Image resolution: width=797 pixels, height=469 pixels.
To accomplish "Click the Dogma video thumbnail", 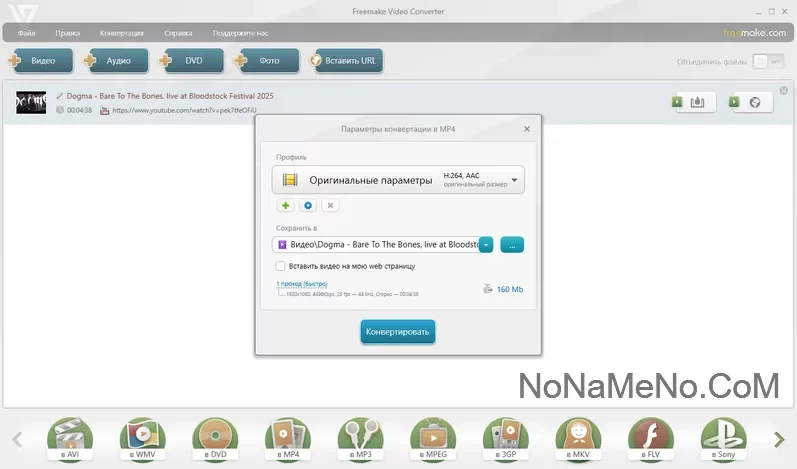I will click(31, 102).
